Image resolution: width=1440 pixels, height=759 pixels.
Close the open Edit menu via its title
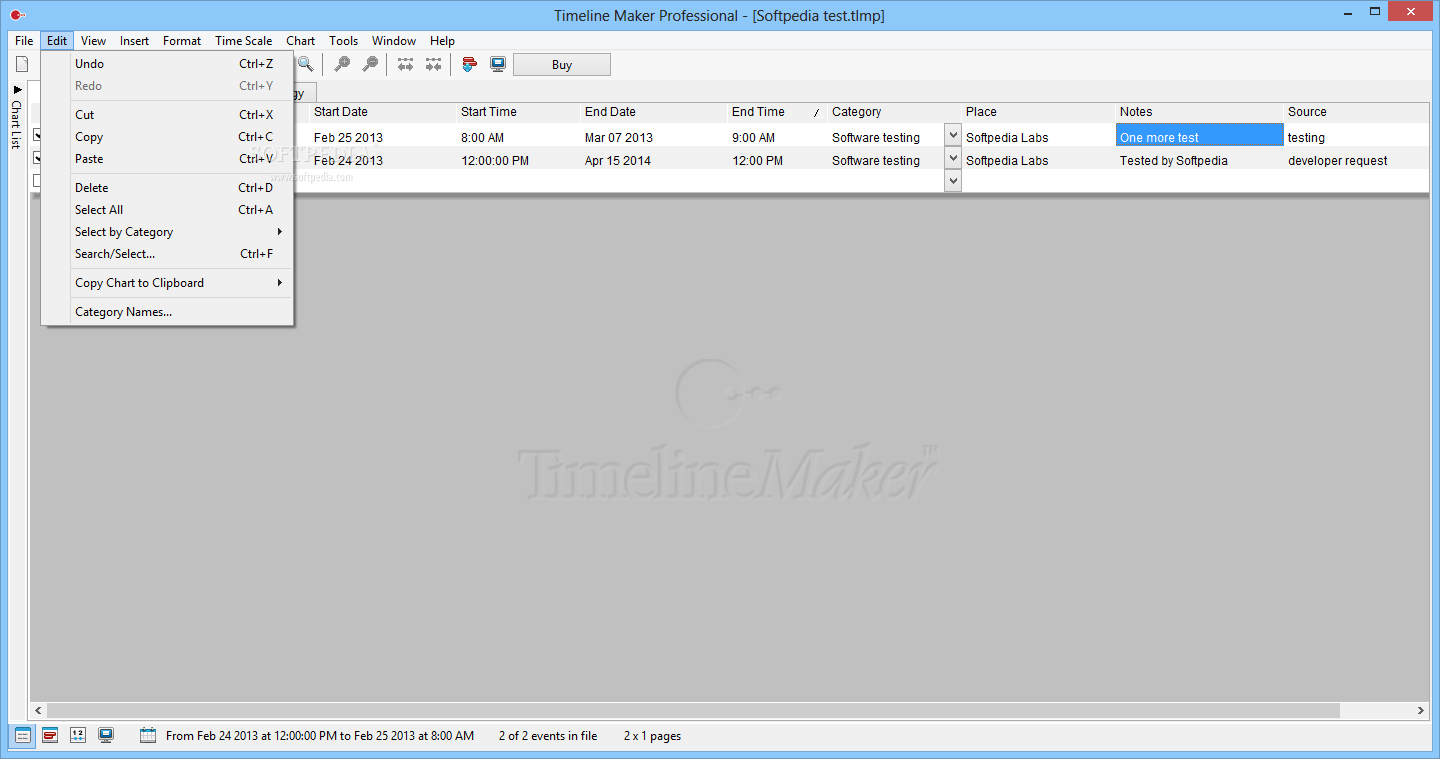57,41
